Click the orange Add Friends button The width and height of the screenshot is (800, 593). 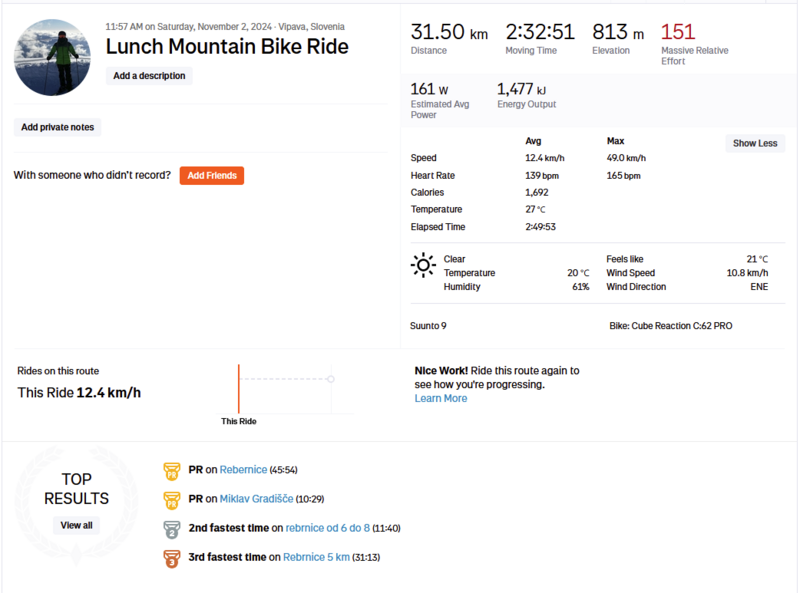[212, 176]
